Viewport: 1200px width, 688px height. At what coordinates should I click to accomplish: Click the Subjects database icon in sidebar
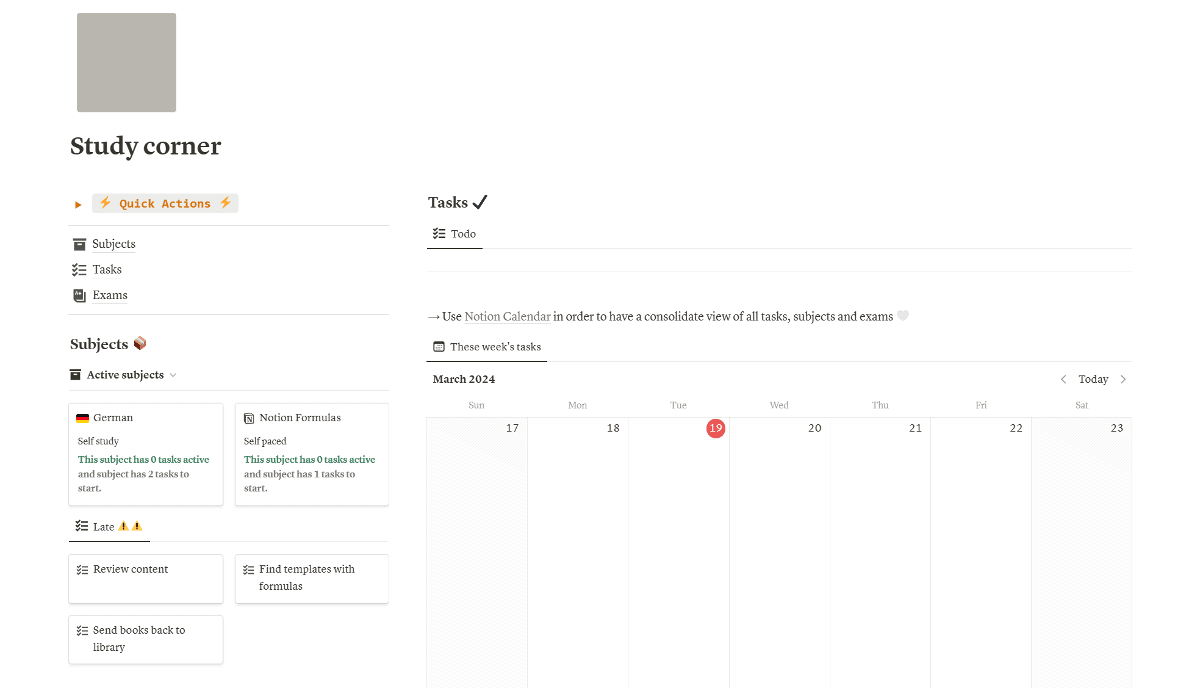click(x=79, y=243)
